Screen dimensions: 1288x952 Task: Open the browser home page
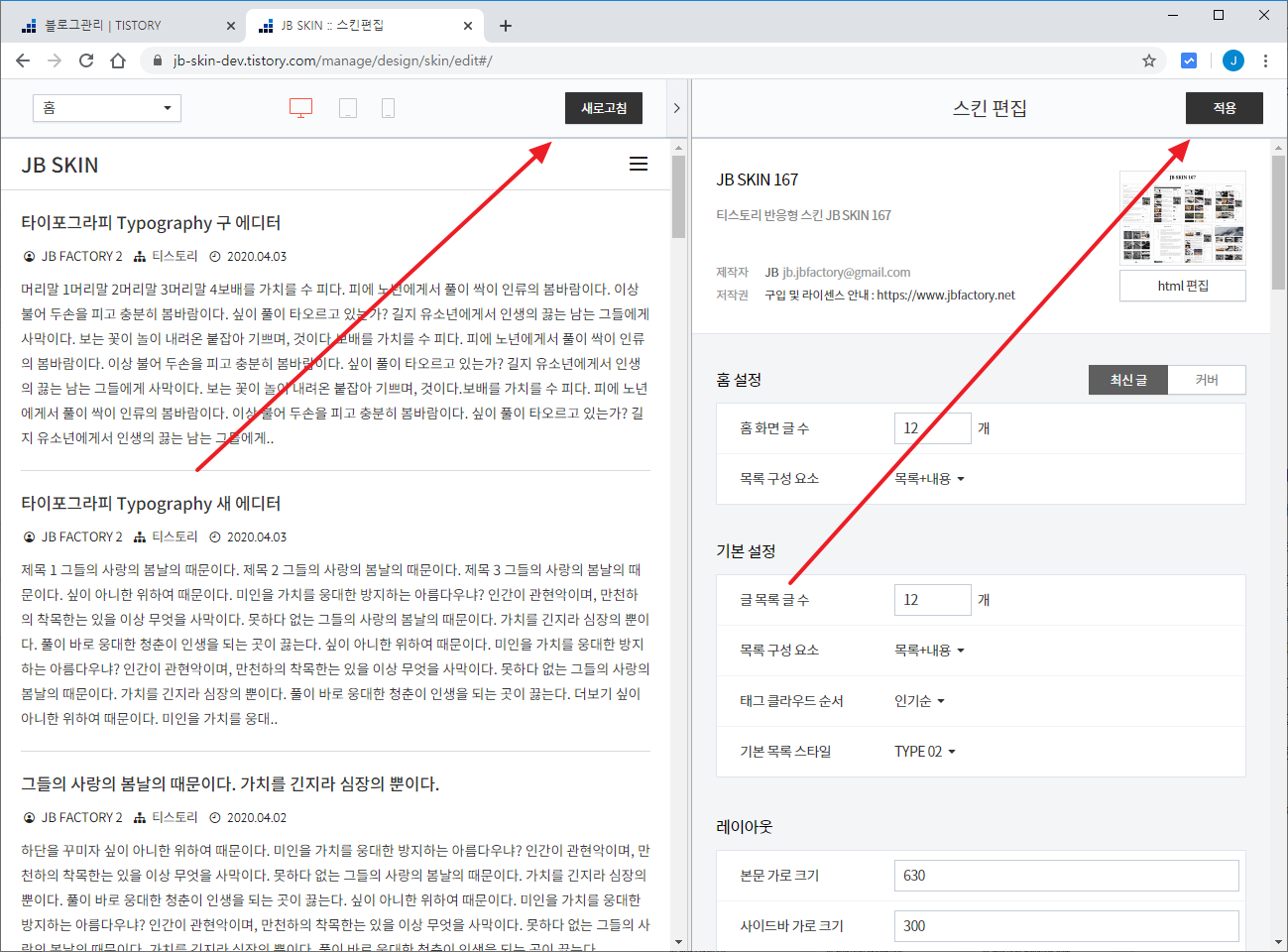pos(118,60)
